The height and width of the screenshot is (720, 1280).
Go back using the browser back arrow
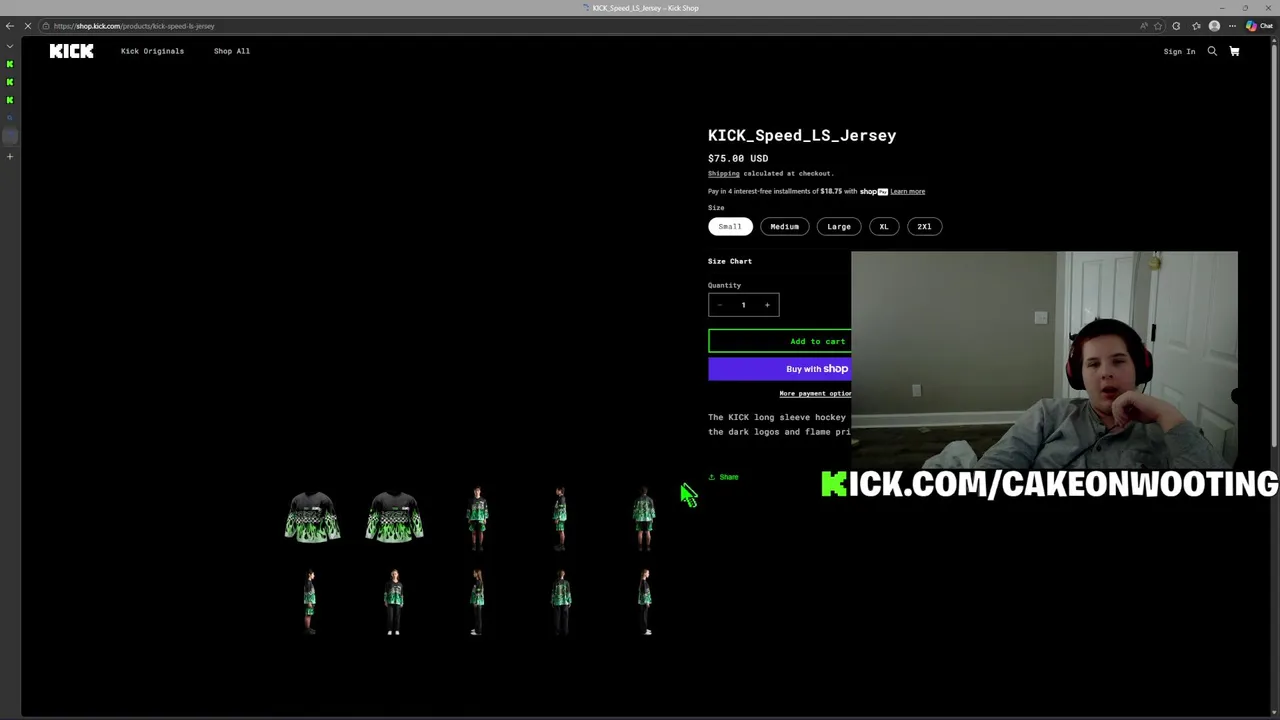[x=10, y=26]
